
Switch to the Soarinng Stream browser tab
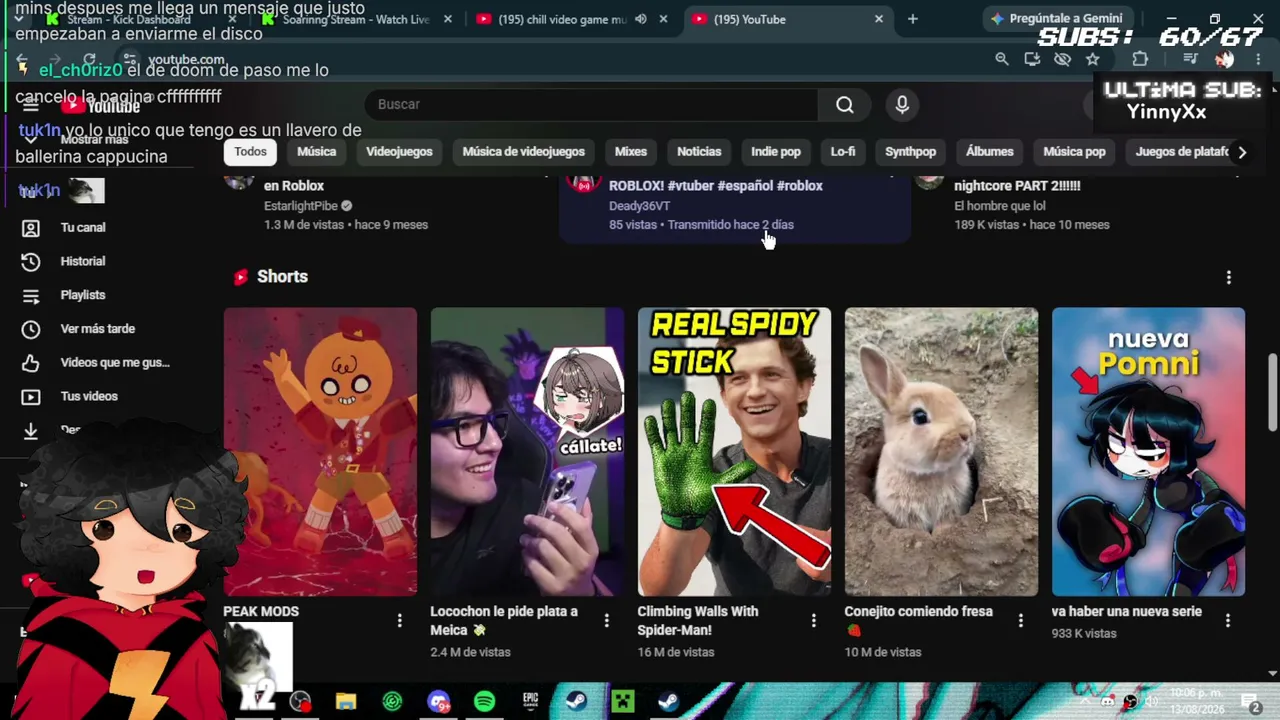pos(356,19)
